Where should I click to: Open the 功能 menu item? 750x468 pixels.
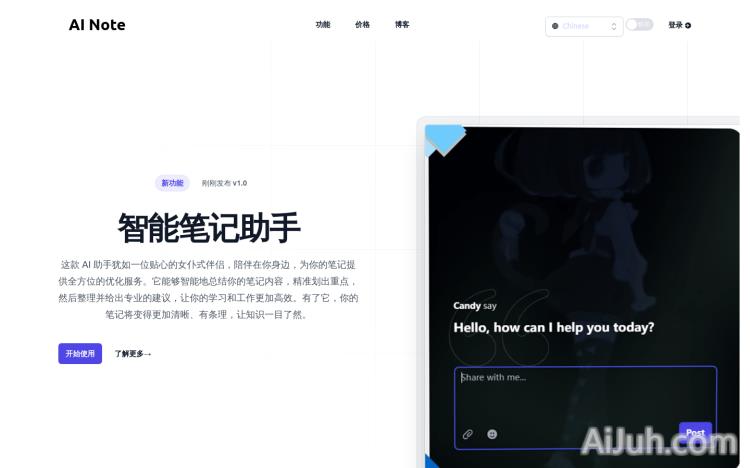323,24
